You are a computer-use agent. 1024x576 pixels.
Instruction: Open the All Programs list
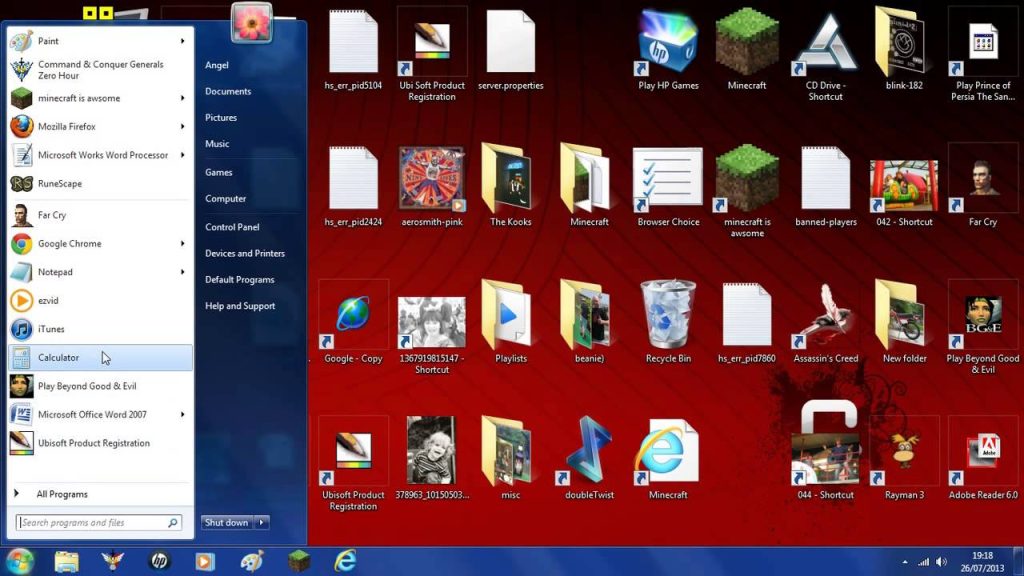pyautogui.click(x=62, y=494)
